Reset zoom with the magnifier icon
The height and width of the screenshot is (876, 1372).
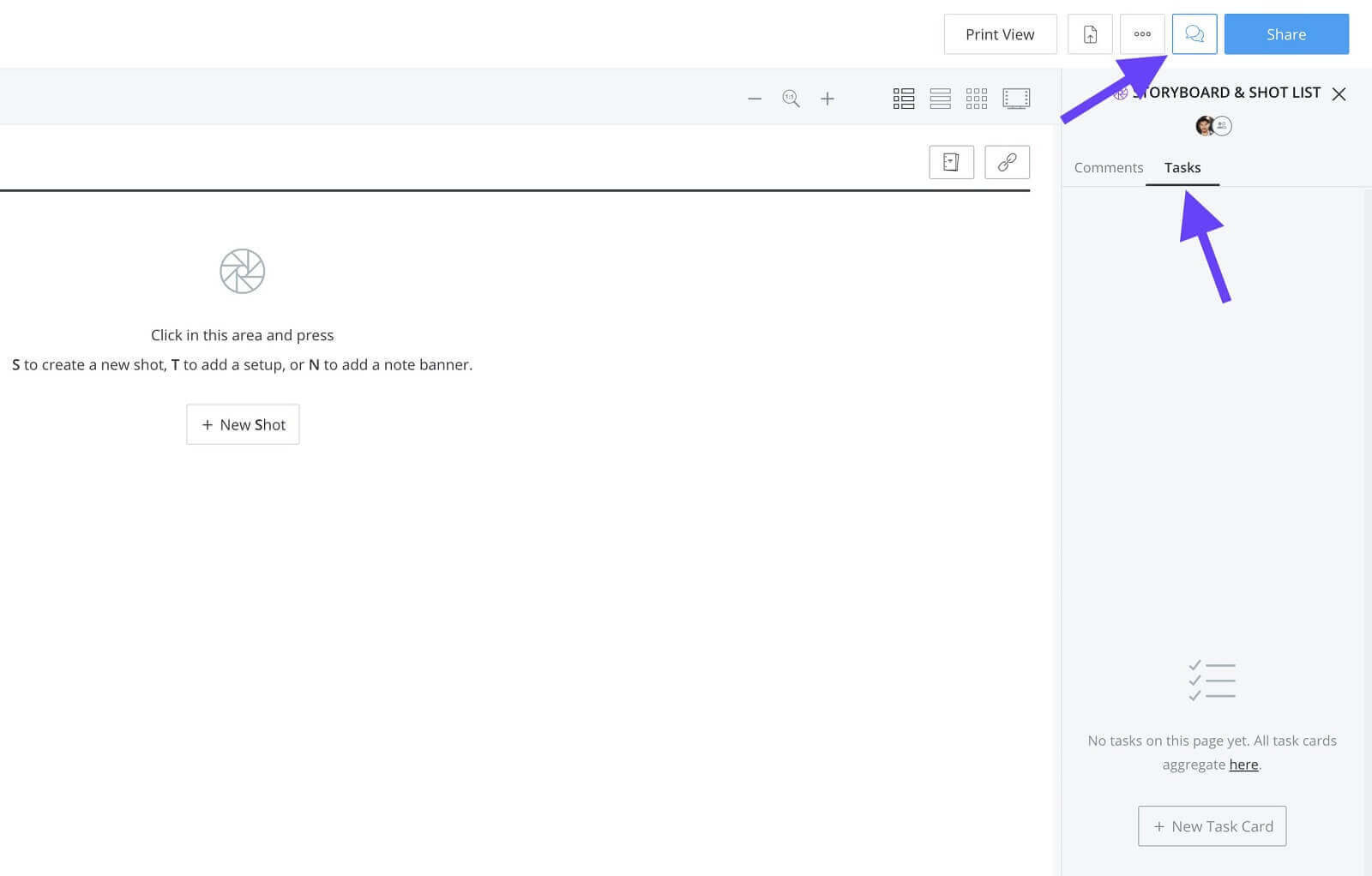click(791, 99)
